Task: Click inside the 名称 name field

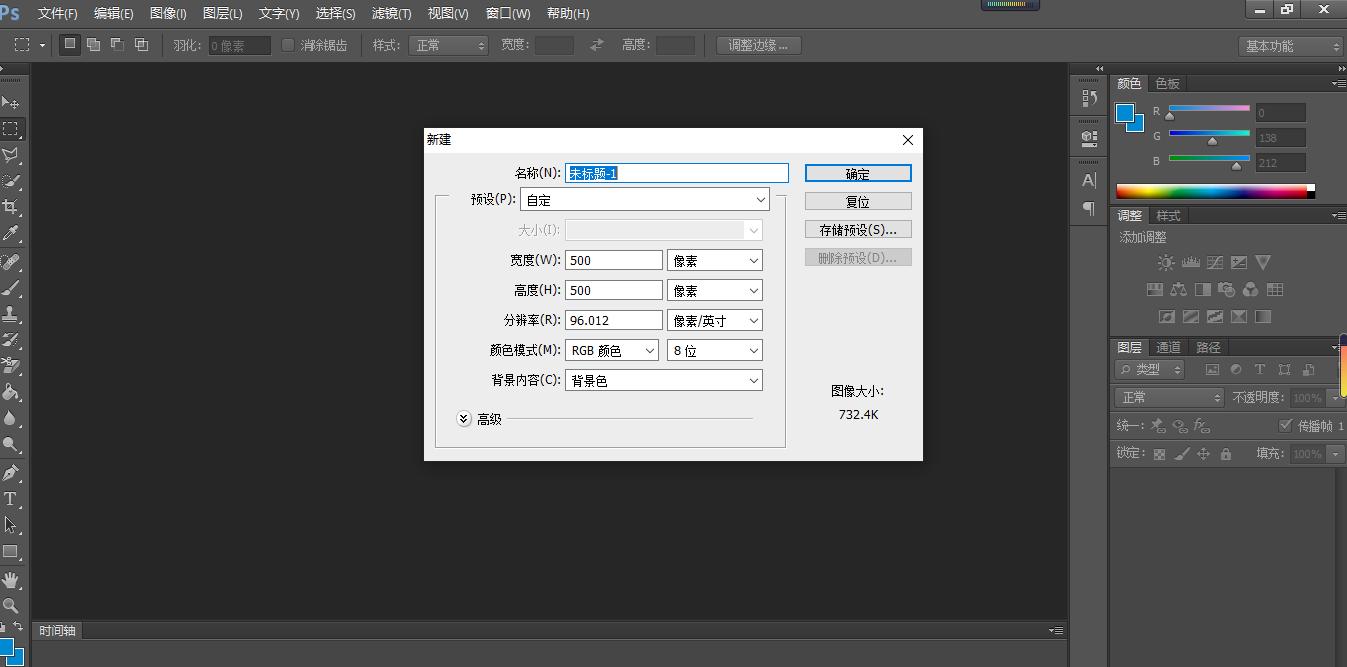Action: pyautogui.click(x=676, y=172)
